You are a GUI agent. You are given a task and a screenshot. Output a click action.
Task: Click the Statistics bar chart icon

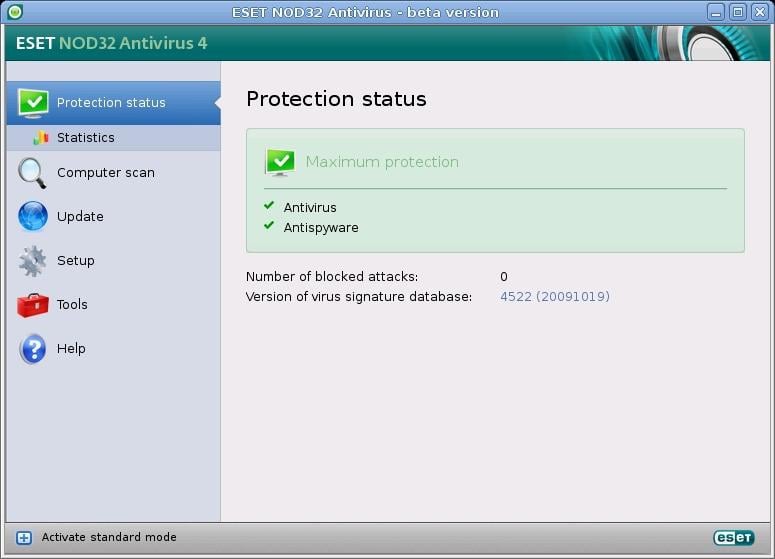tap(41, 137)
